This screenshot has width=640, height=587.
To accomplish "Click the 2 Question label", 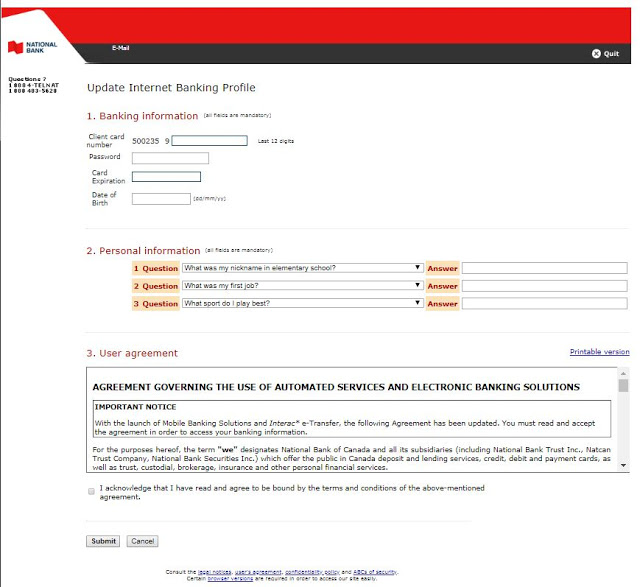I will point(156,286).
